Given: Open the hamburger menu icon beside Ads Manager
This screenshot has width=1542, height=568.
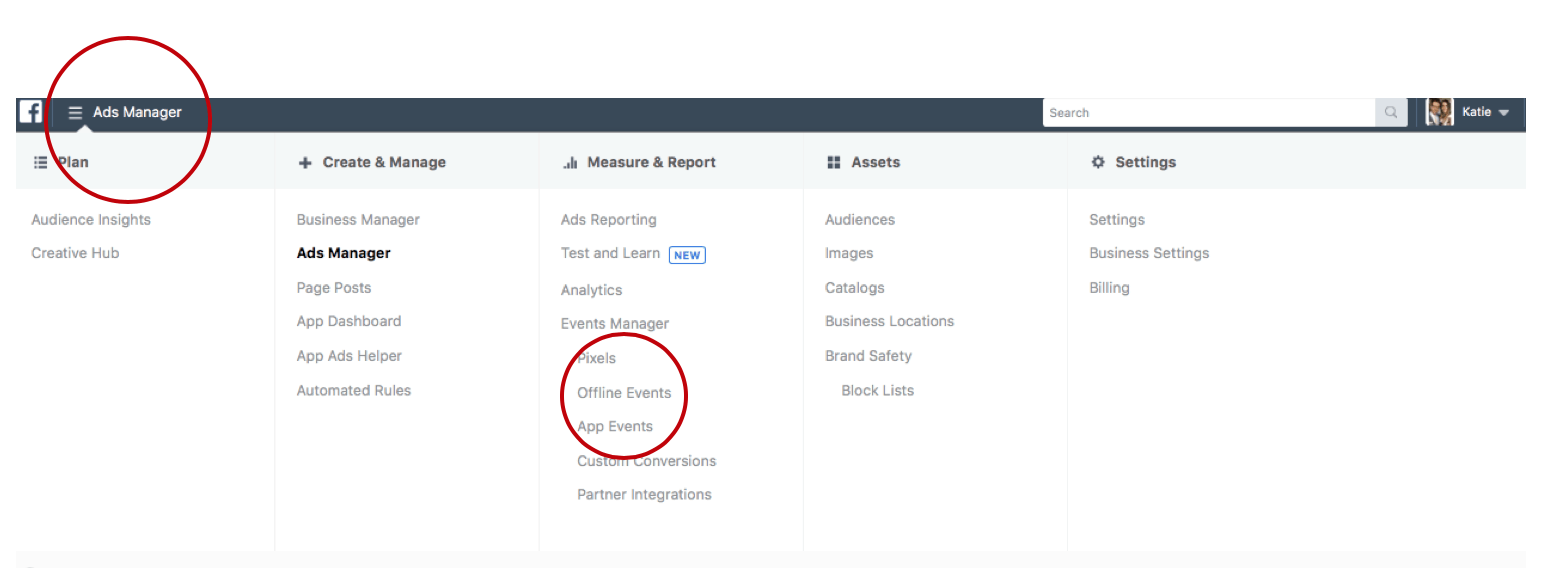Looking at the screenshot, I should coord(75,113).
